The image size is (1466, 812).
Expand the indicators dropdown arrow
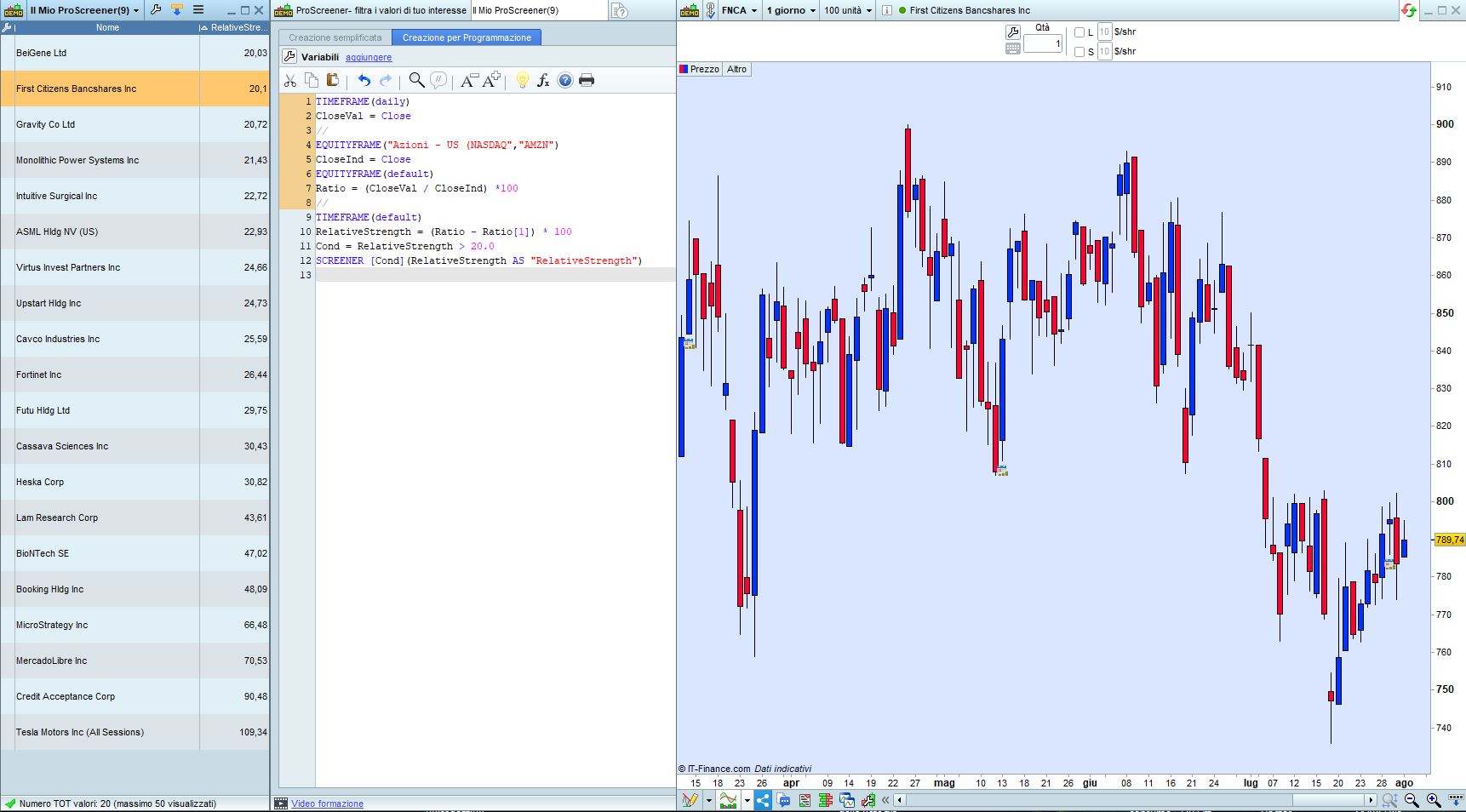point(747,800)
